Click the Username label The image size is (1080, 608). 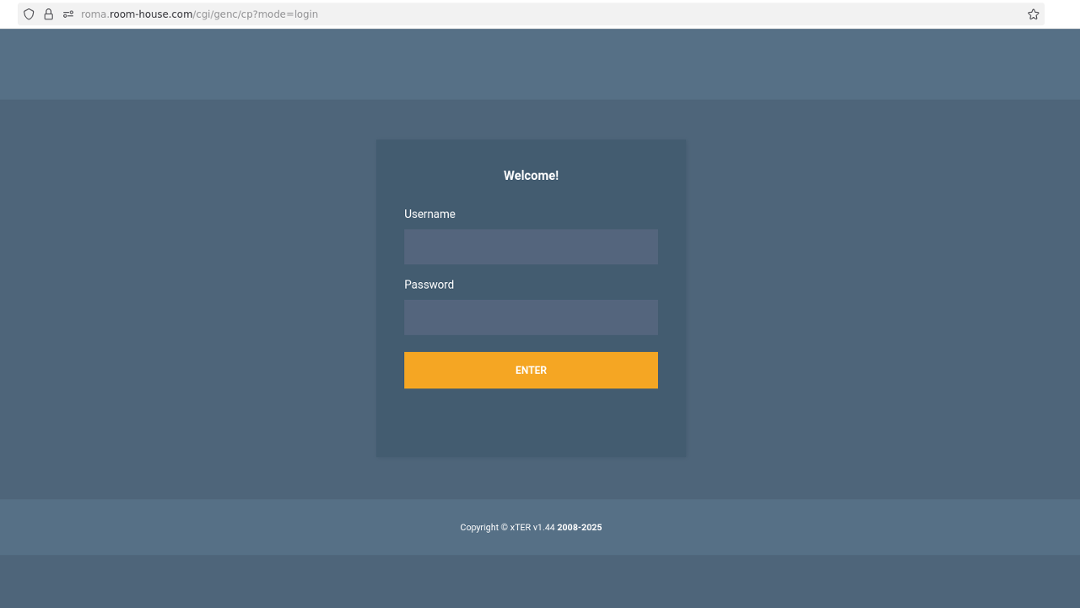(x=429, y=214)
